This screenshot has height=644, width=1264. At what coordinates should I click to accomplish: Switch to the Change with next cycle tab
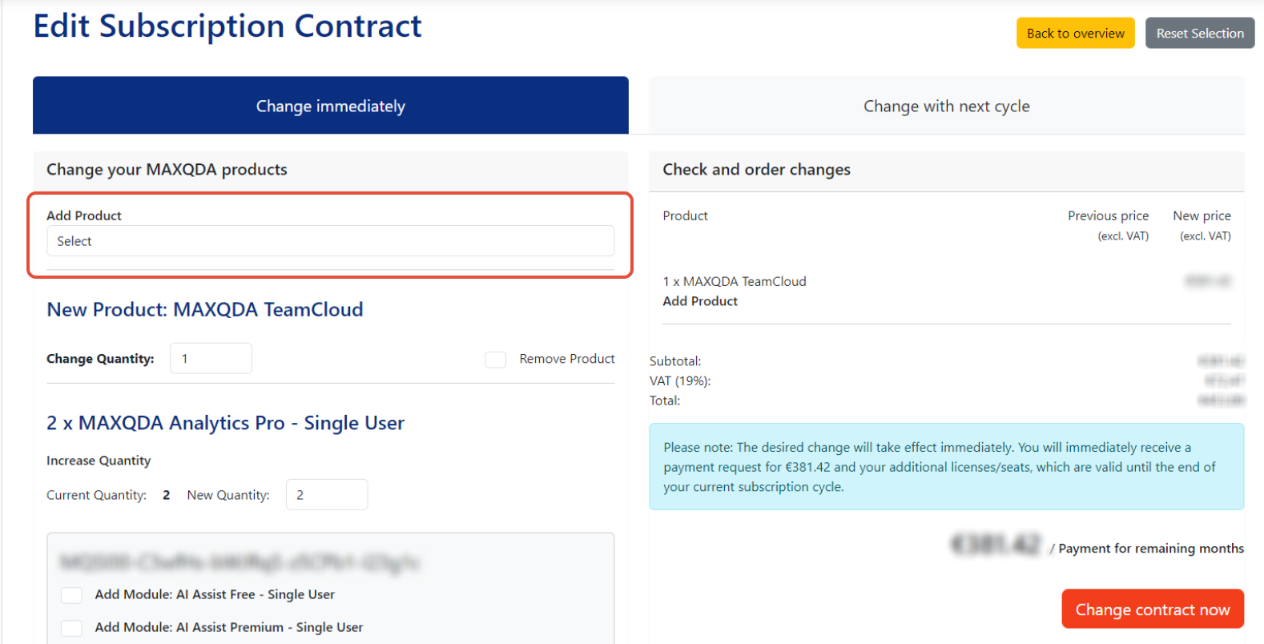pos(946,105)
